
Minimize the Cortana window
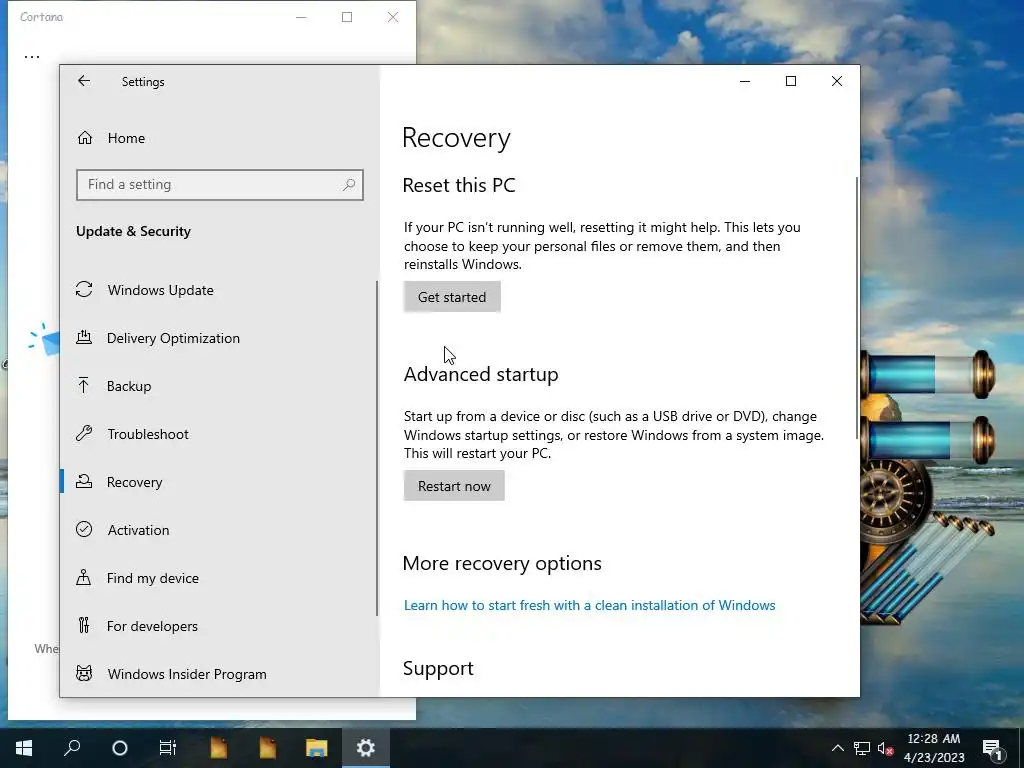coord(301,18)
